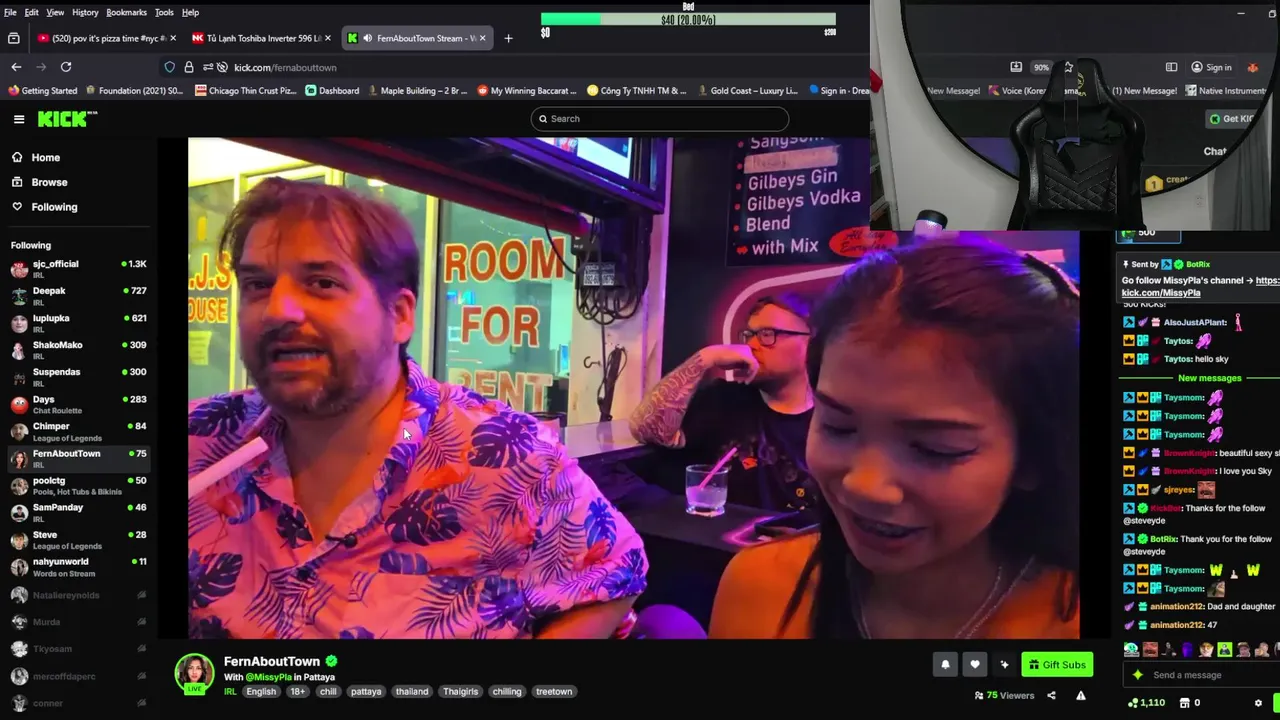Reload the page with the refresh icon

coord(66,67)
